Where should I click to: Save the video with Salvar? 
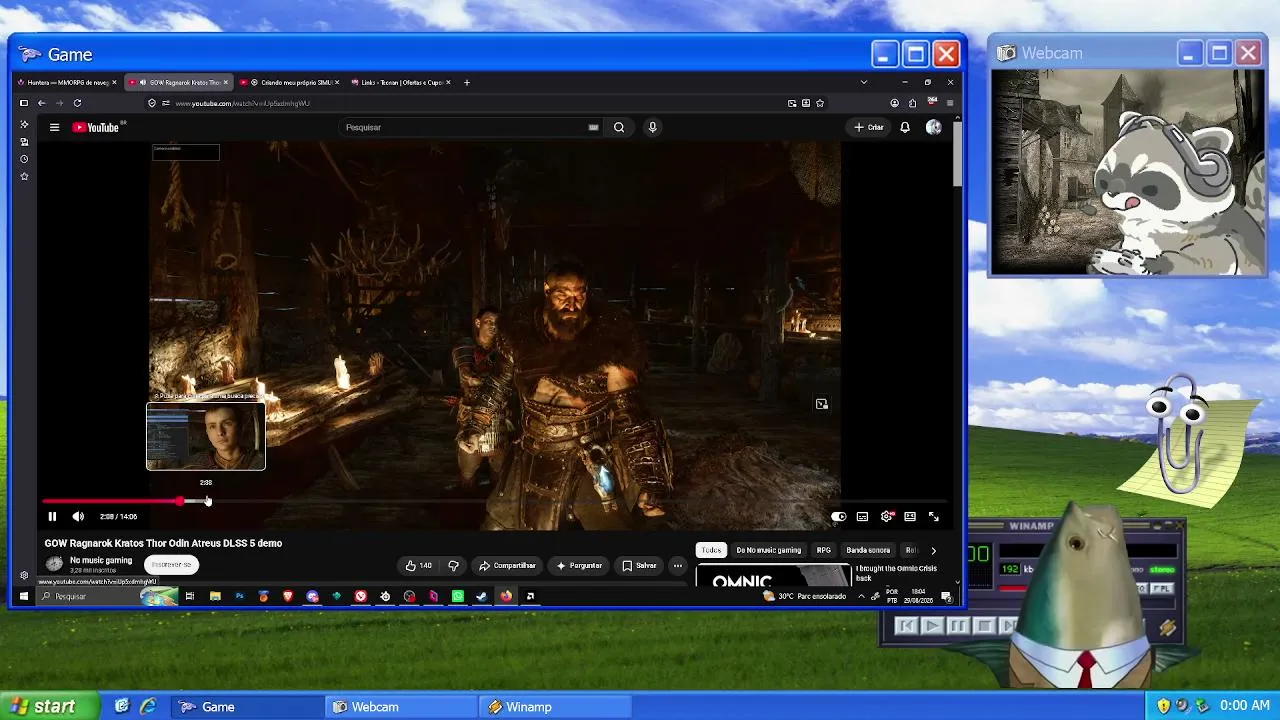click(639, 565)
